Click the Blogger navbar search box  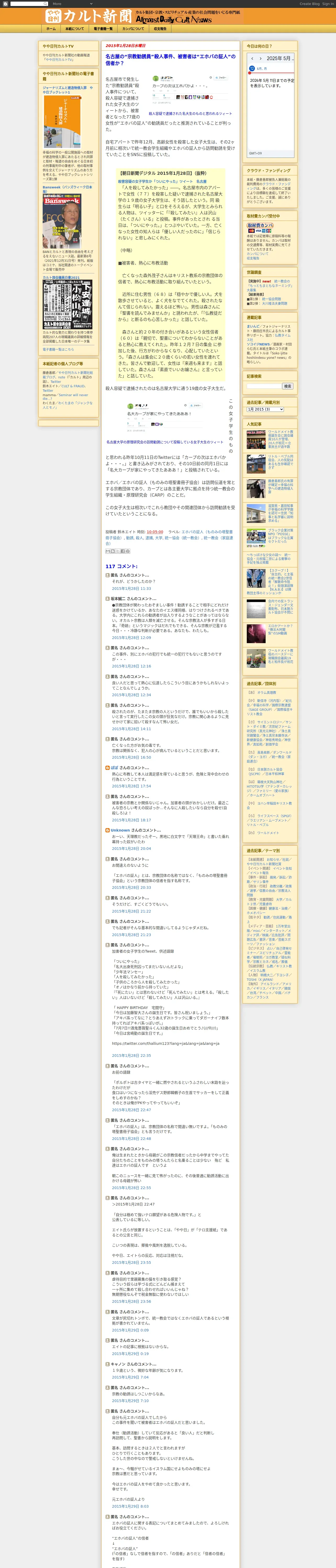click(x=29, y=4)
